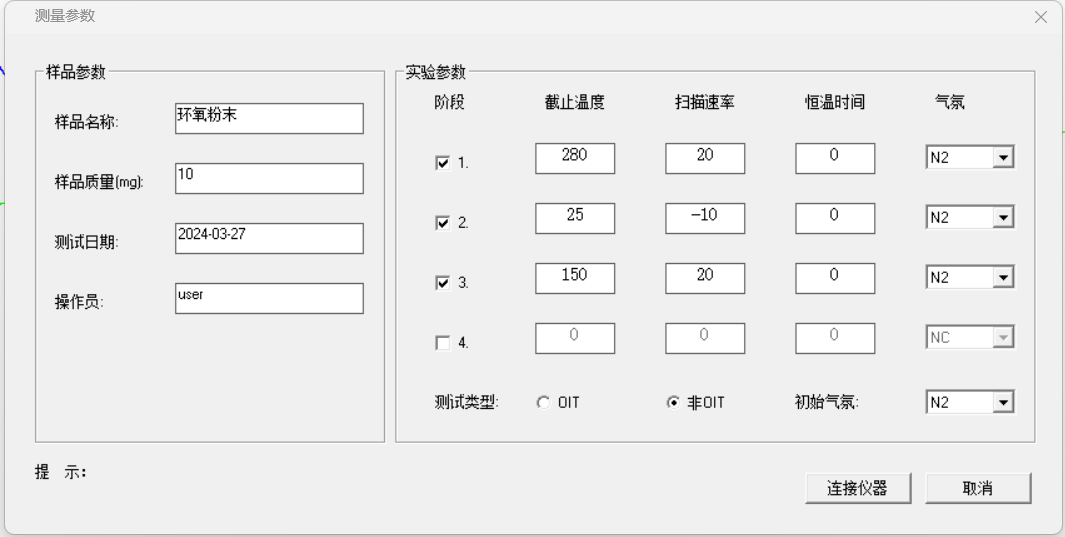
Task: Click stage 2 扫描速率 field showing -10
Action: pyautogui.click(x=704, y=218)
